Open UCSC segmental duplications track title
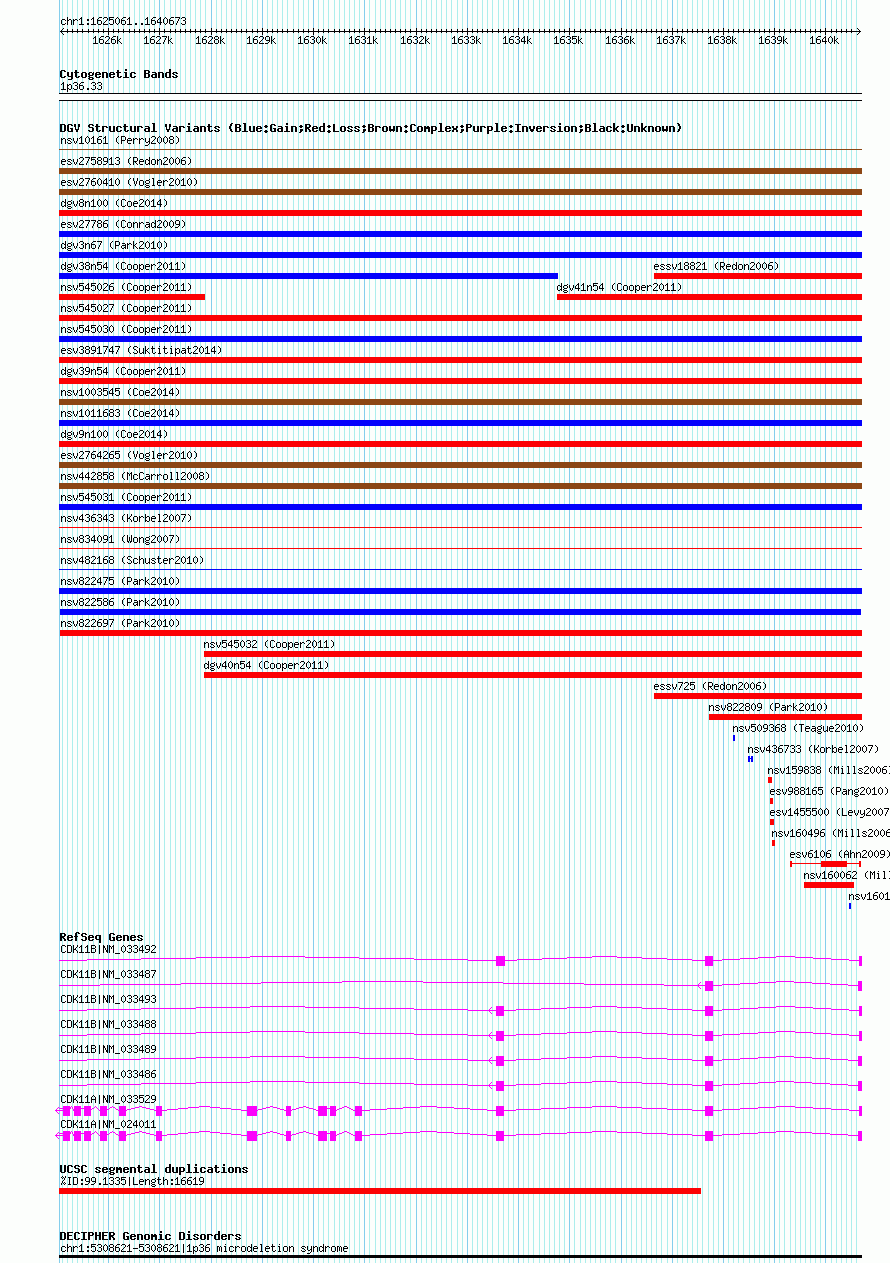Image resolution: width=890 pixels, height=1263 pixels. (154, 1169)
